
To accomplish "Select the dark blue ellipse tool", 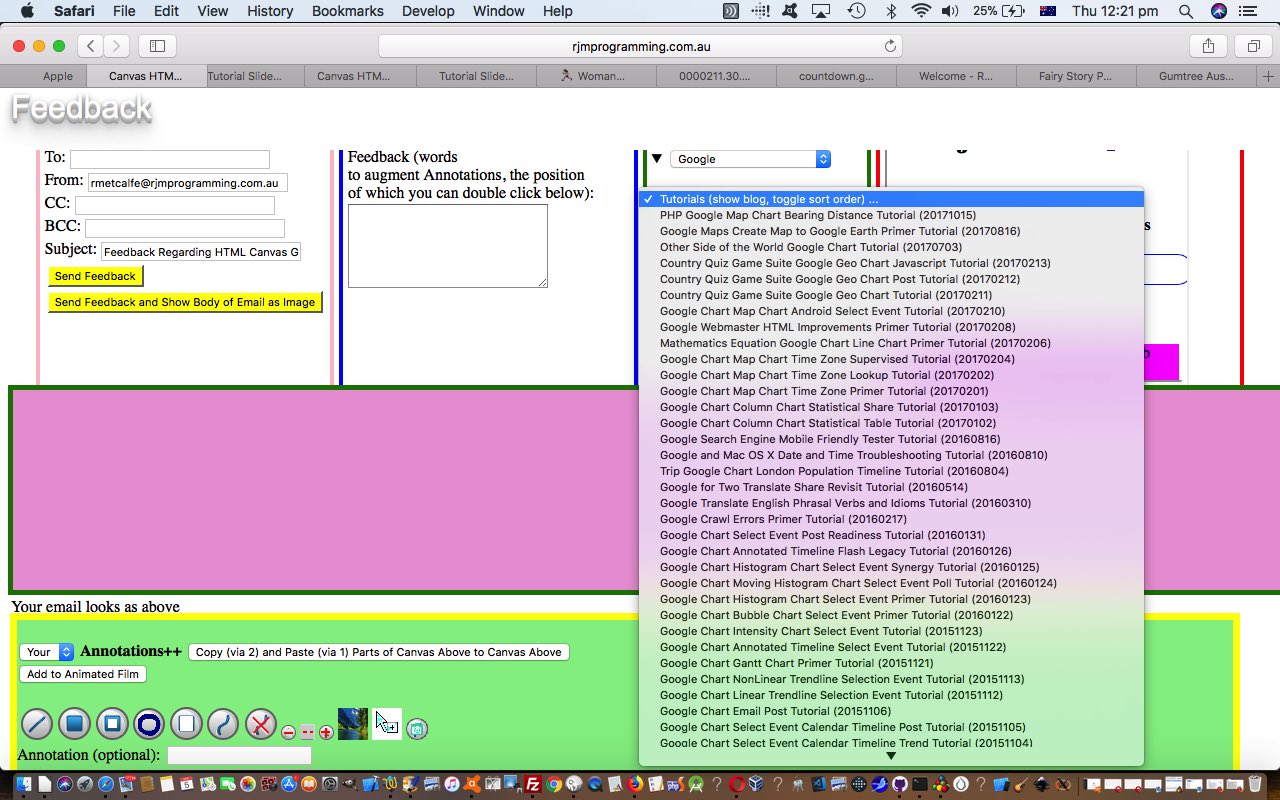I will 149,723.
